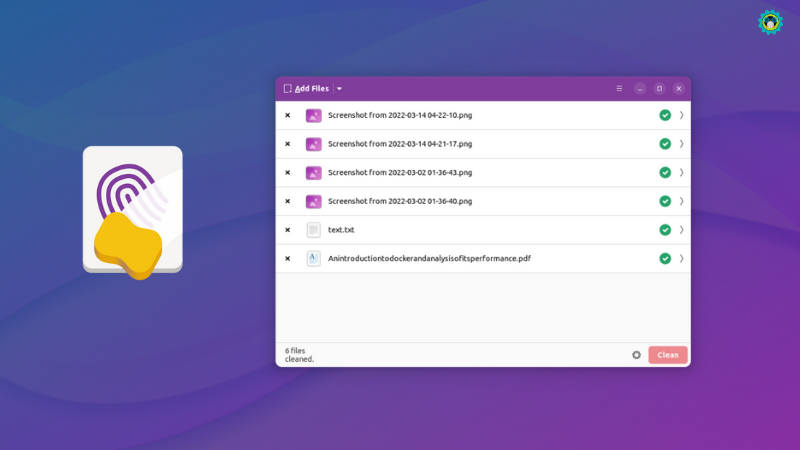Select file name Screenshot from 2022-03-02 01-36-40.png
This screenshot has height=450, width=800.
(x=400, y=201)
